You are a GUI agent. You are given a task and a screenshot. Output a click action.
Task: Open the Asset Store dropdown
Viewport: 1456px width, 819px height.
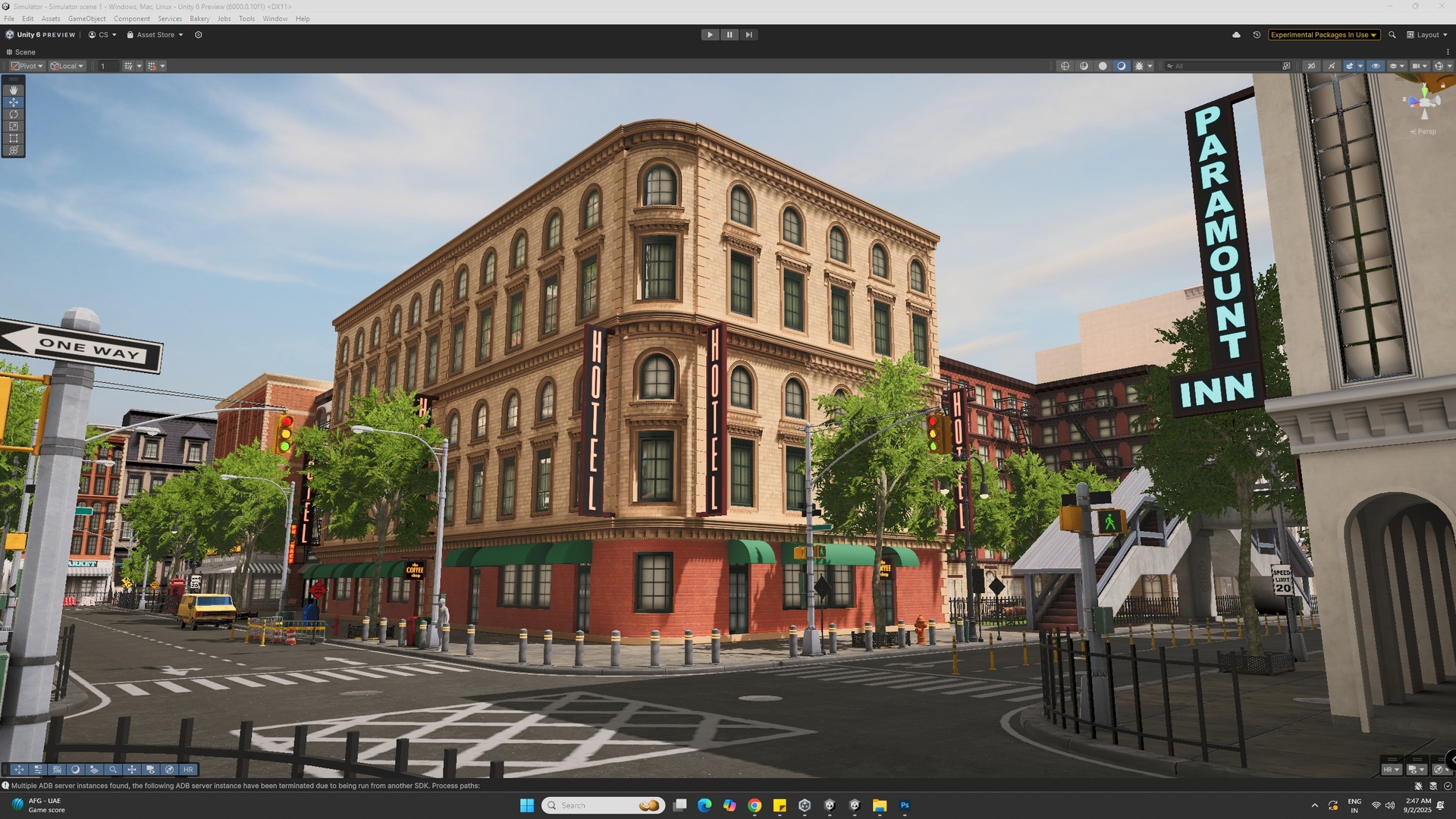155,35
